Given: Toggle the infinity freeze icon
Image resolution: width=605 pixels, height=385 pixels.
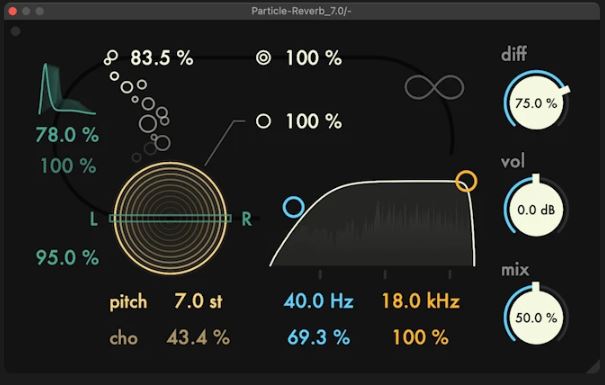Looking at the screenshot, I should [434, 87].
